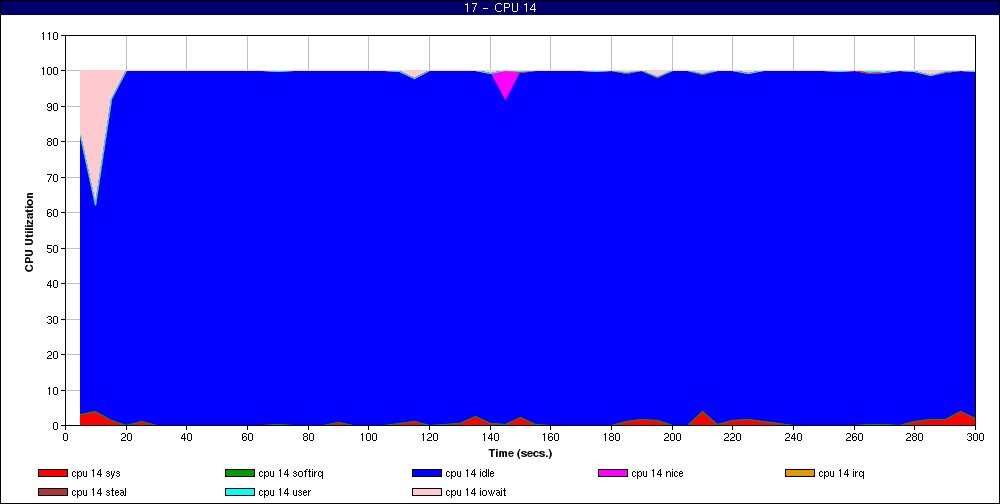Click the 140 tick label on time axis
The image size is (1000, 504).
490,437
